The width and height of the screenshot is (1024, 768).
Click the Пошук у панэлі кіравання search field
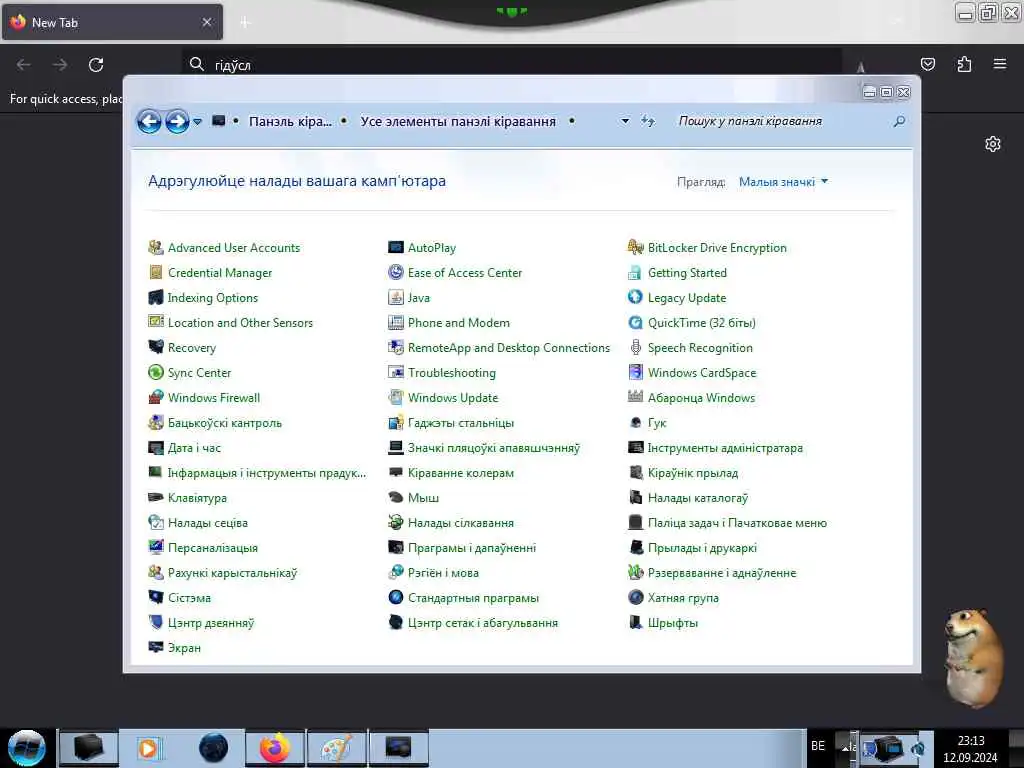(x=780, y=121)
